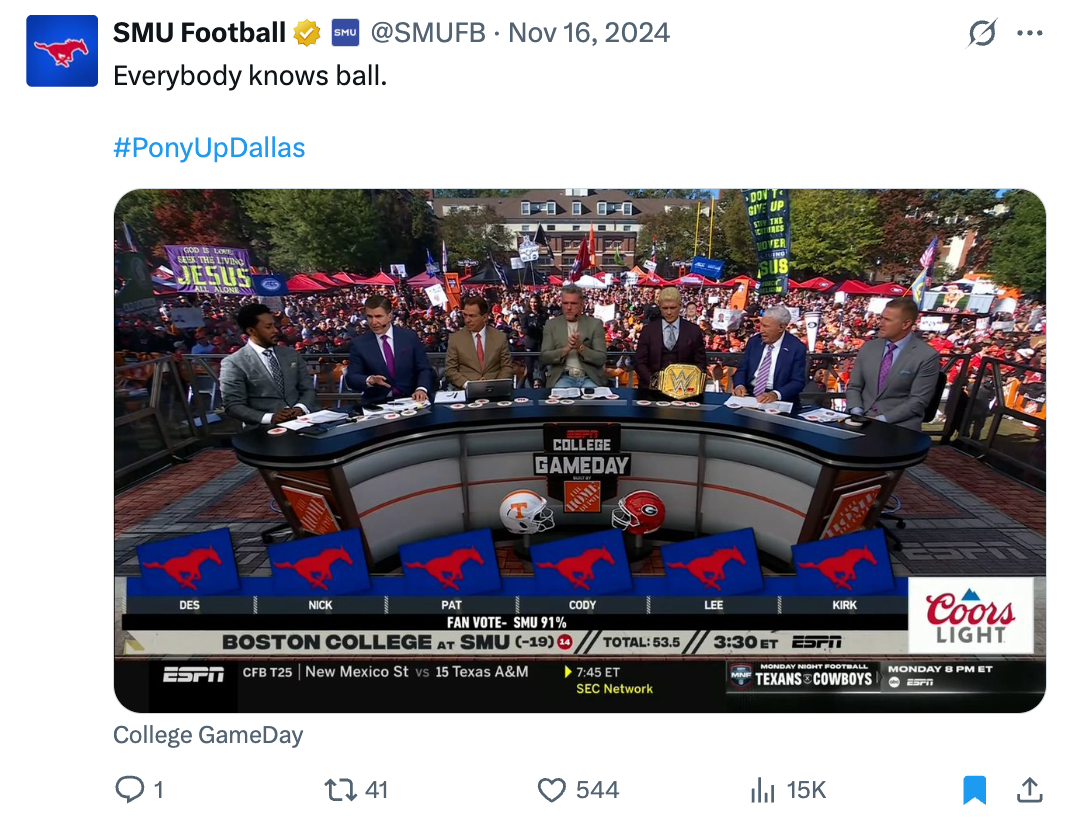Viewport: 1070px width, 826px height.
Task: Click the SMU Football display name
Action: 199,33
